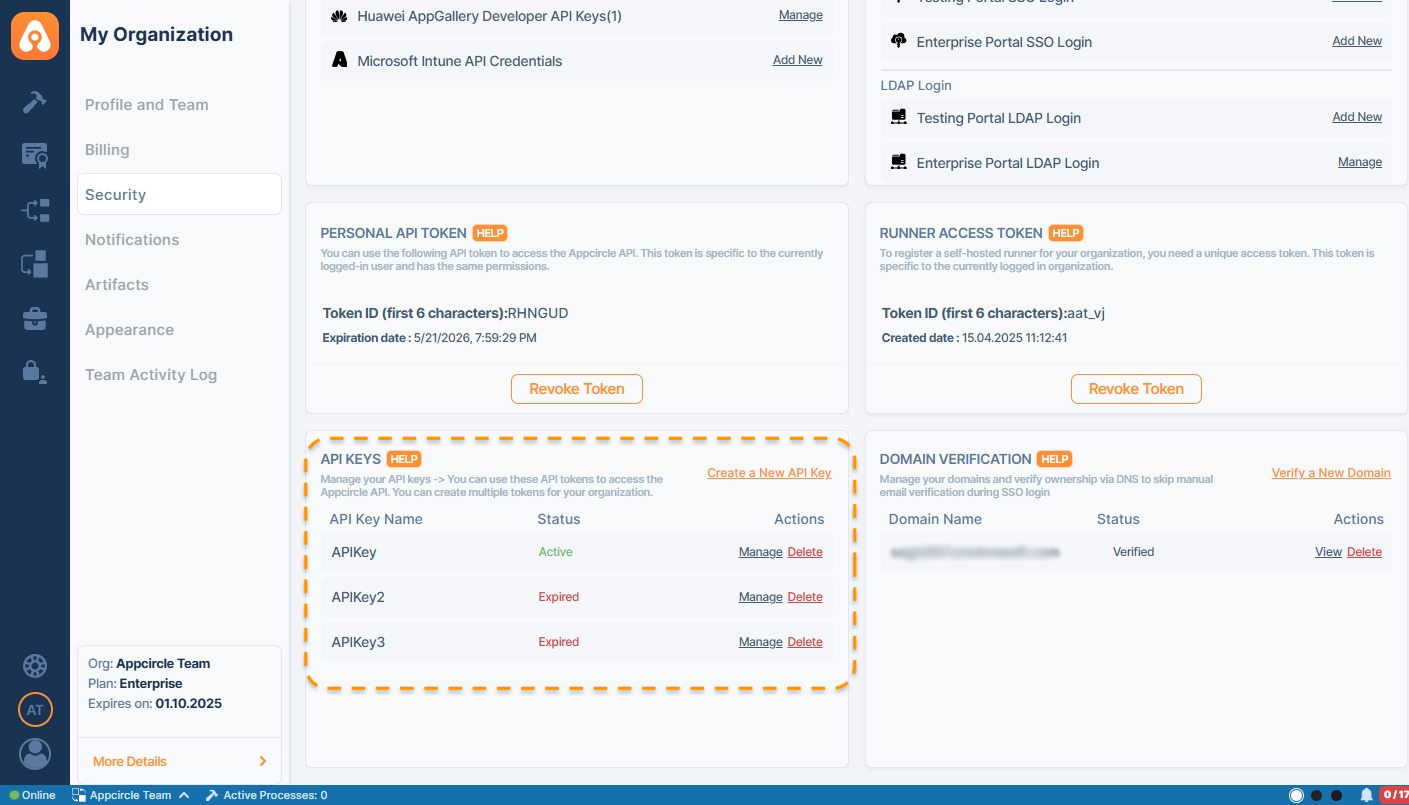
Task: Revoke the Personal API Token
Action: (577, 389)
